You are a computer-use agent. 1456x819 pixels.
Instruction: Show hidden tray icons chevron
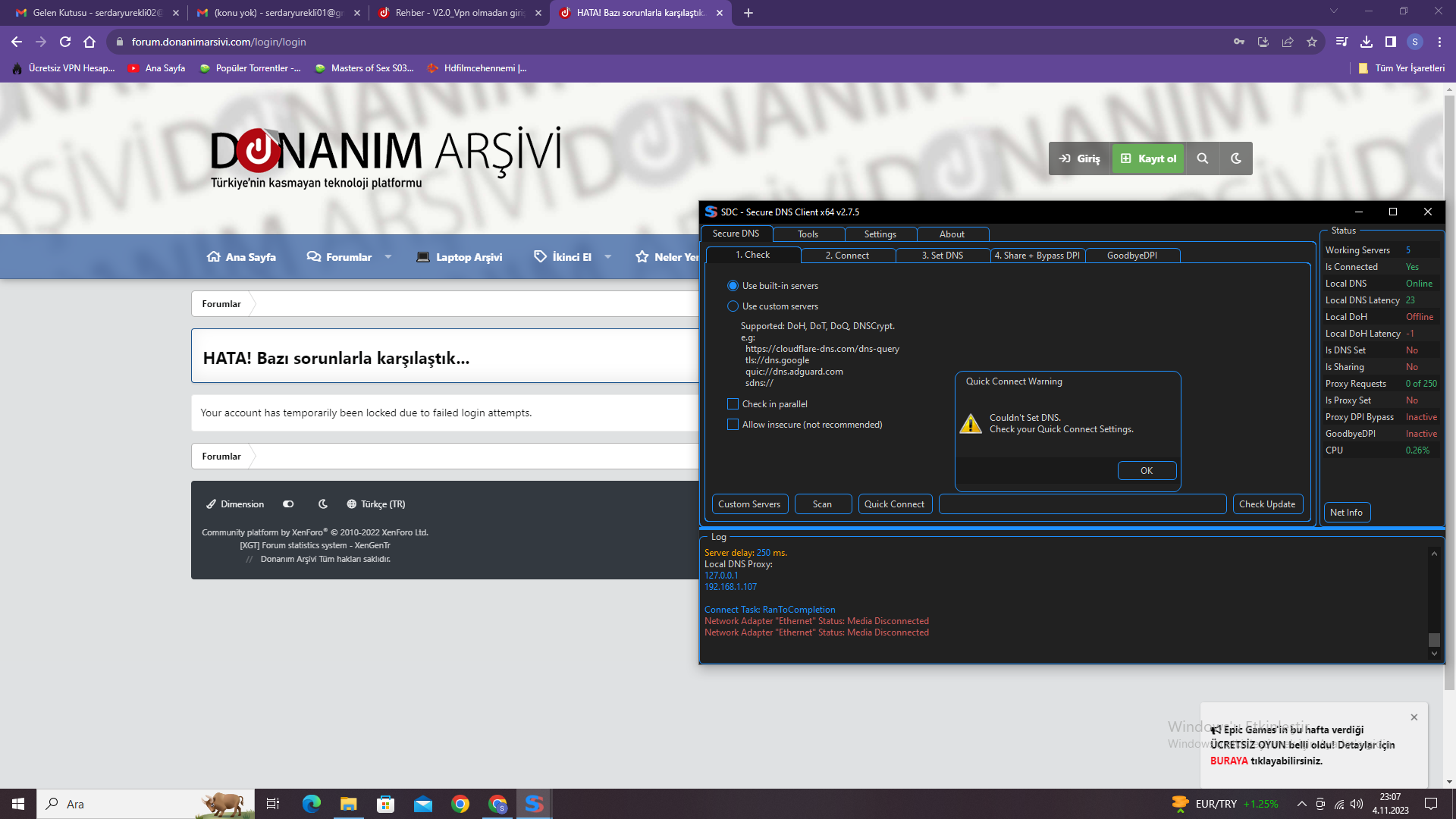tap(1302, 804)
